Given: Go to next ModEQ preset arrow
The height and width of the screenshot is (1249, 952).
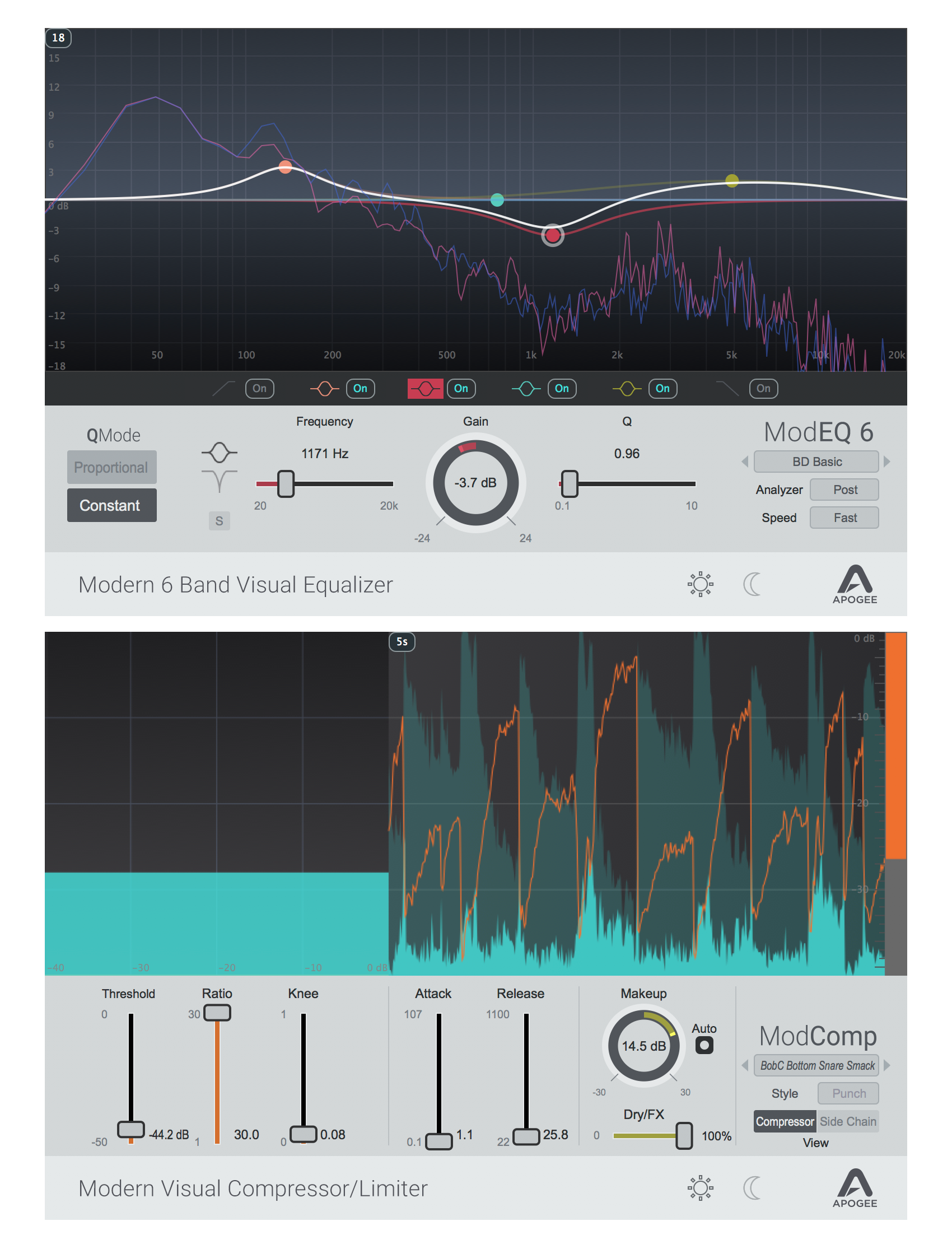Looking at the screenshot, I should 887,462.
